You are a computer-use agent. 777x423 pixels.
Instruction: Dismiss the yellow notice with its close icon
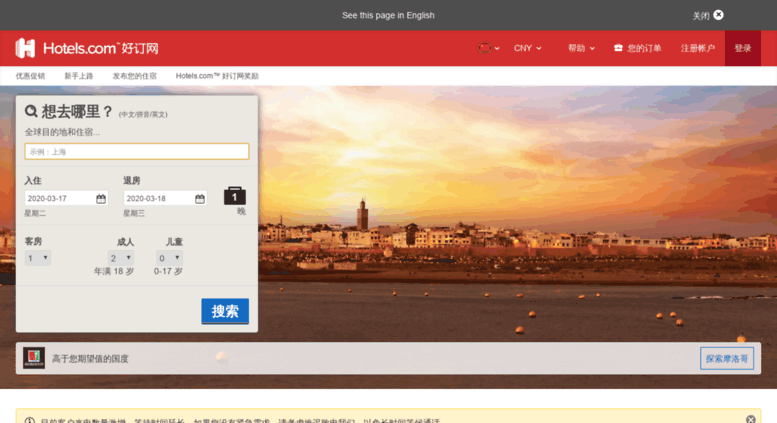point(751,420)
